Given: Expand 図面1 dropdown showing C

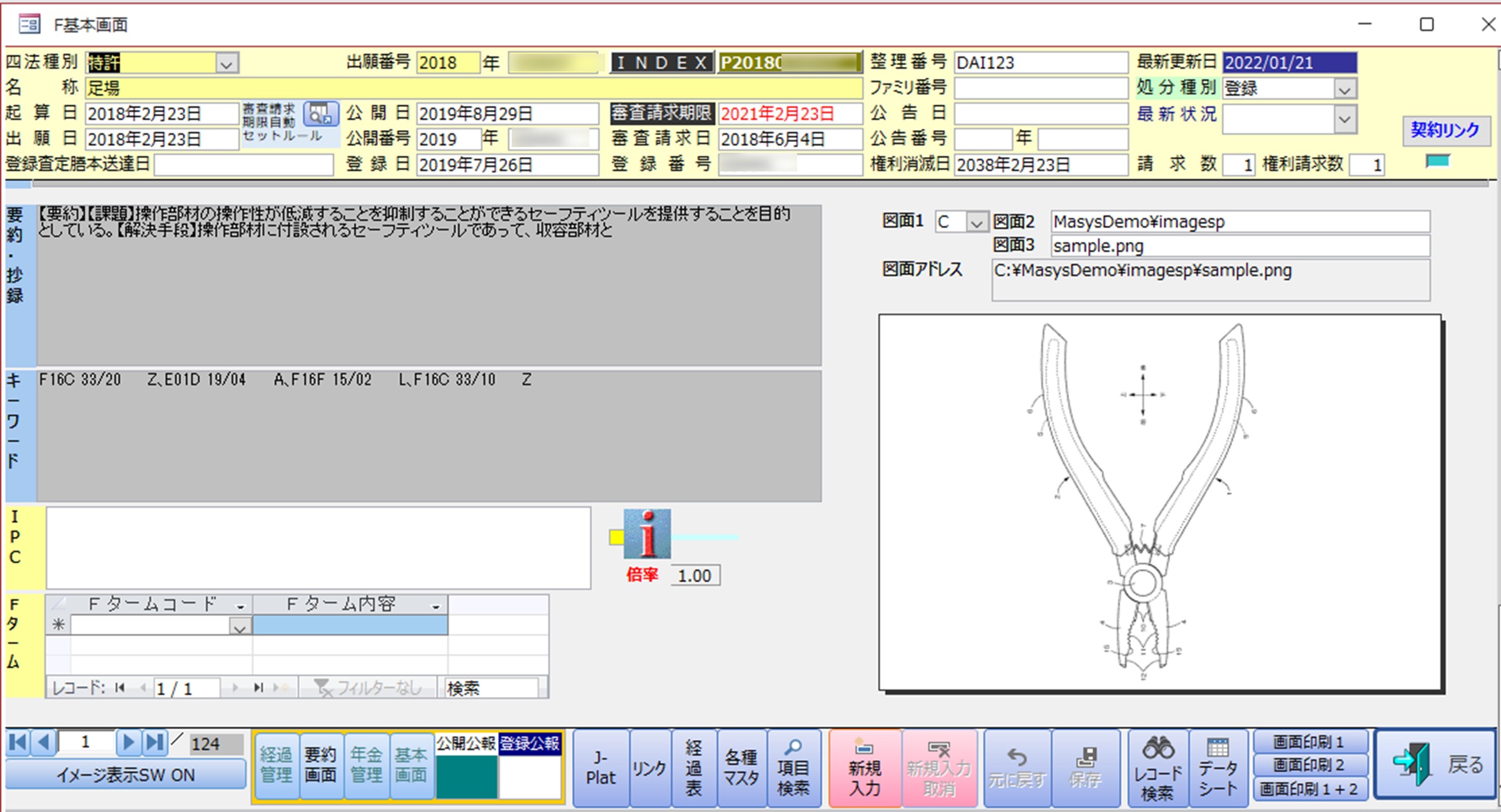Looking at the screenshot, I should pyautogui.click(x=977, y=221).
